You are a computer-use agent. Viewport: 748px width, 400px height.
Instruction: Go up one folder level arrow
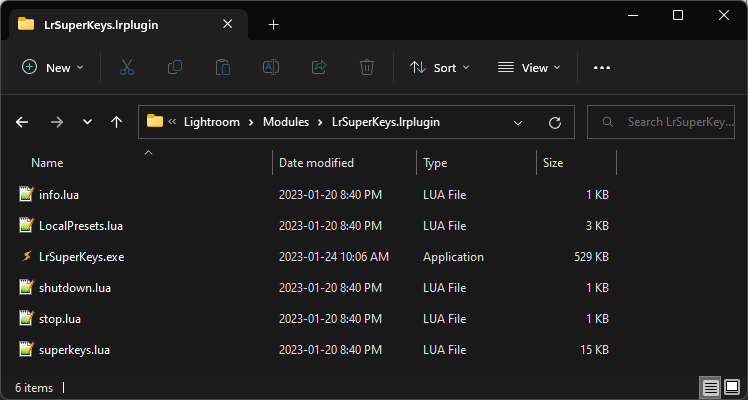tap(116, 122)
